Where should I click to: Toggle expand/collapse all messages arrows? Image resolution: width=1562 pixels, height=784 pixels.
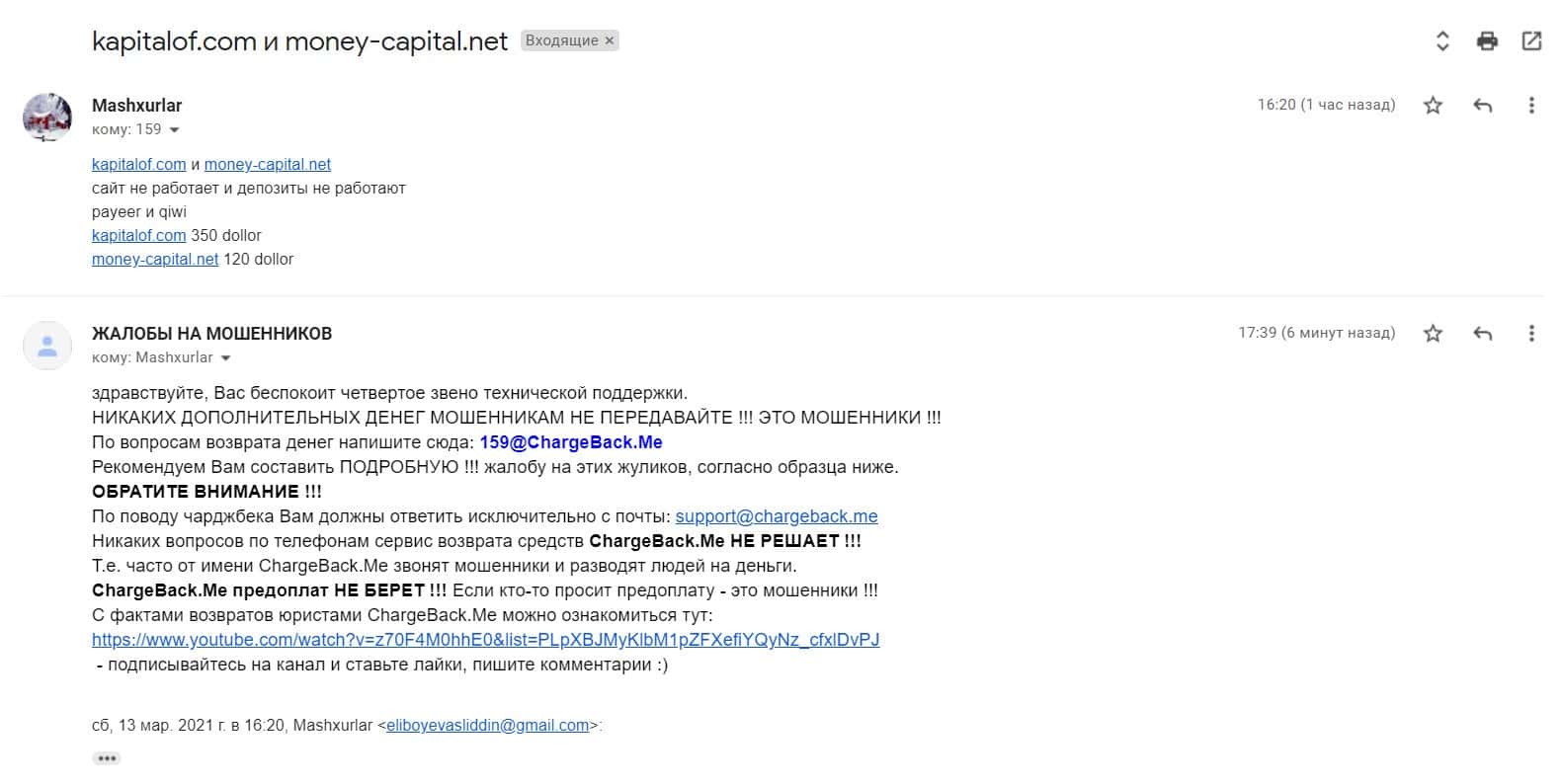[x=1442, y=40]
